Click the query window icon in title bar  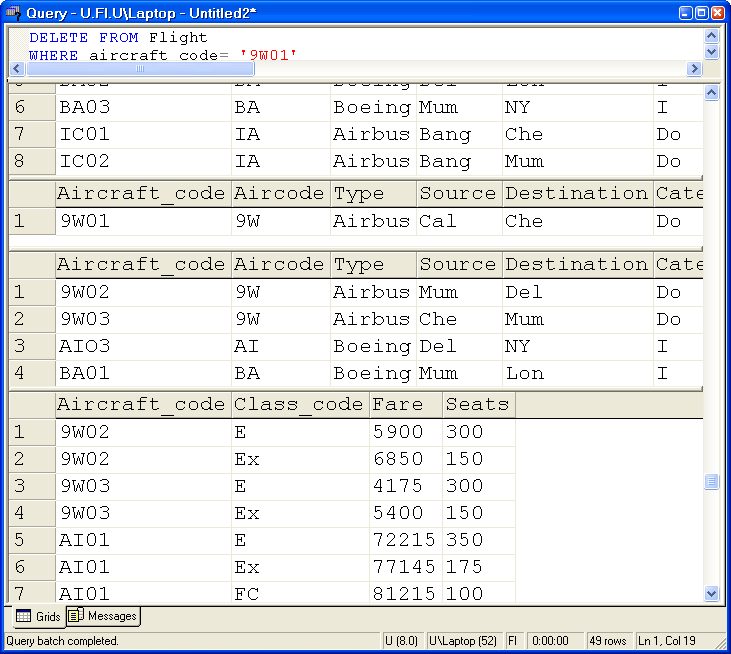13,12
